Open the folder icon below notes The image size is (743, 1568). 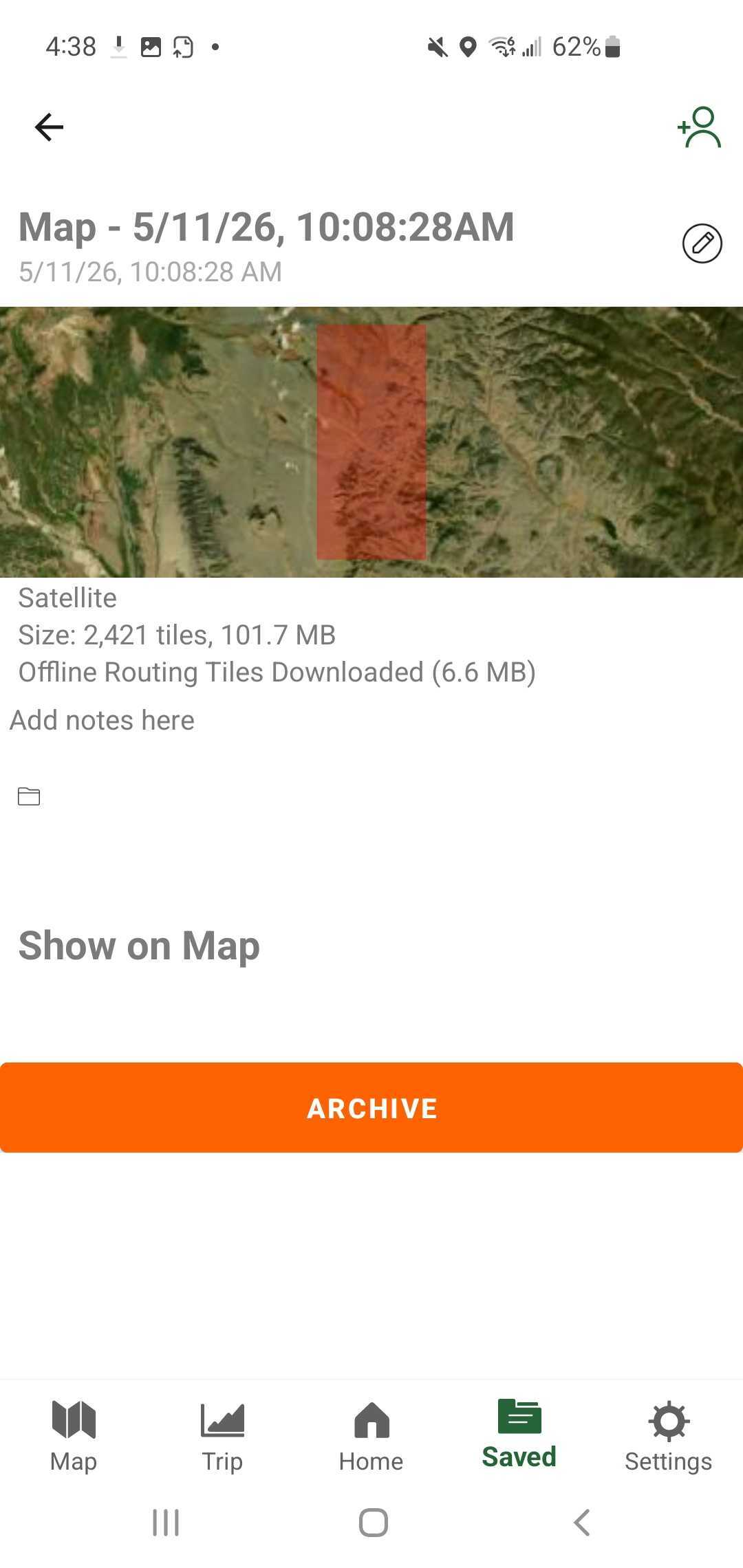(x=29, y=796)
